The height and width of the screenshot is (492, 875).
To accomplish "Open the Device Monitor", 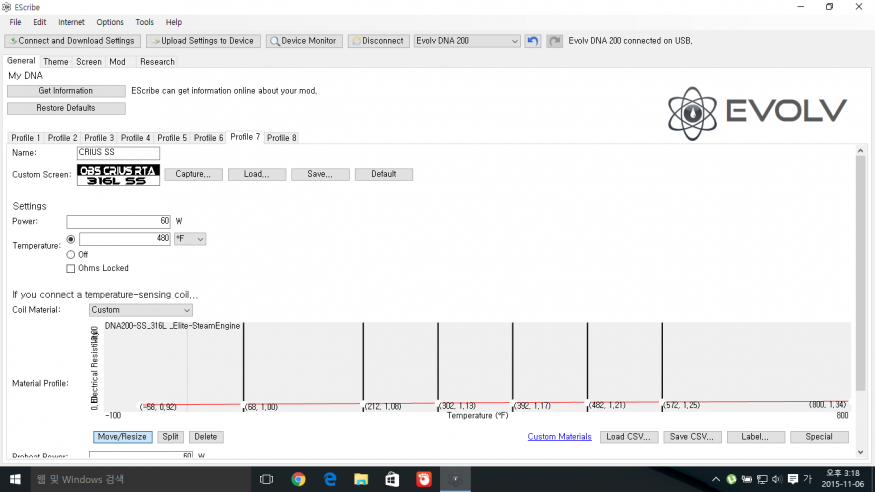I will click(304, 41).
